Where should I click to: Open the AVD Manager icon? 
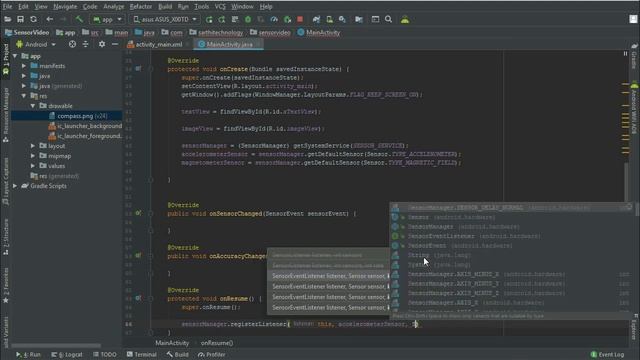point(329,19)
